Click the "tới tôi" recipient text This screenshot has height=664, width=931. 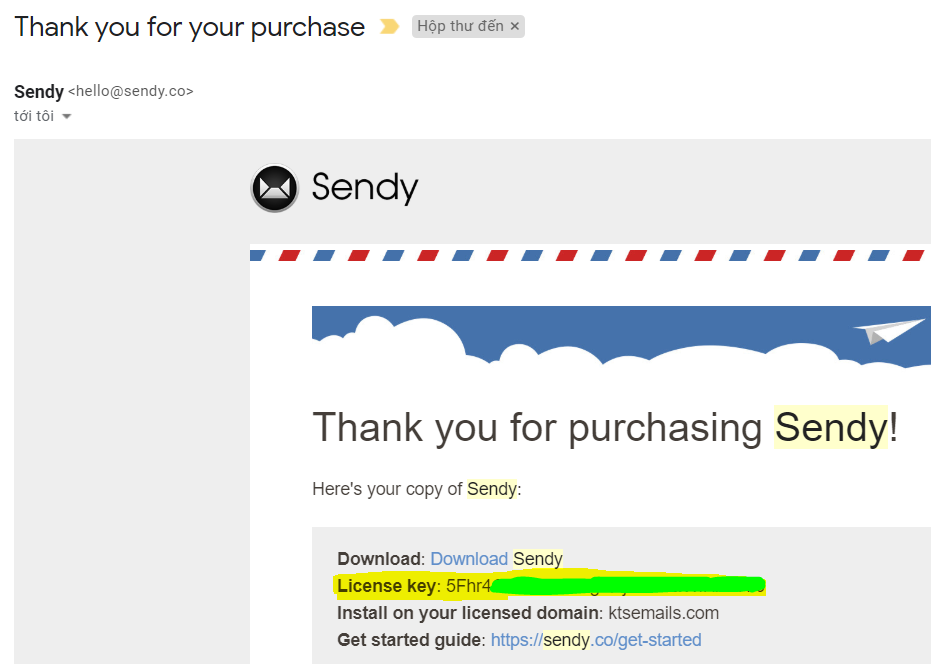click(x=34, y=116)
